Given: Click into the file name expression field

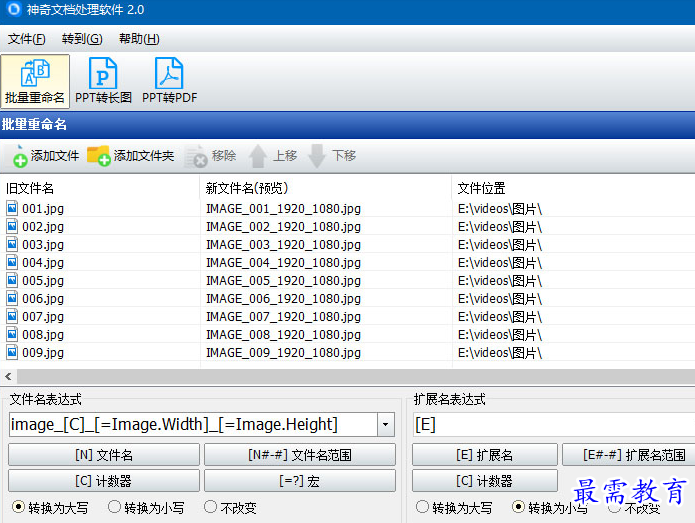Looking at the screenshot, I should (193, 425).
